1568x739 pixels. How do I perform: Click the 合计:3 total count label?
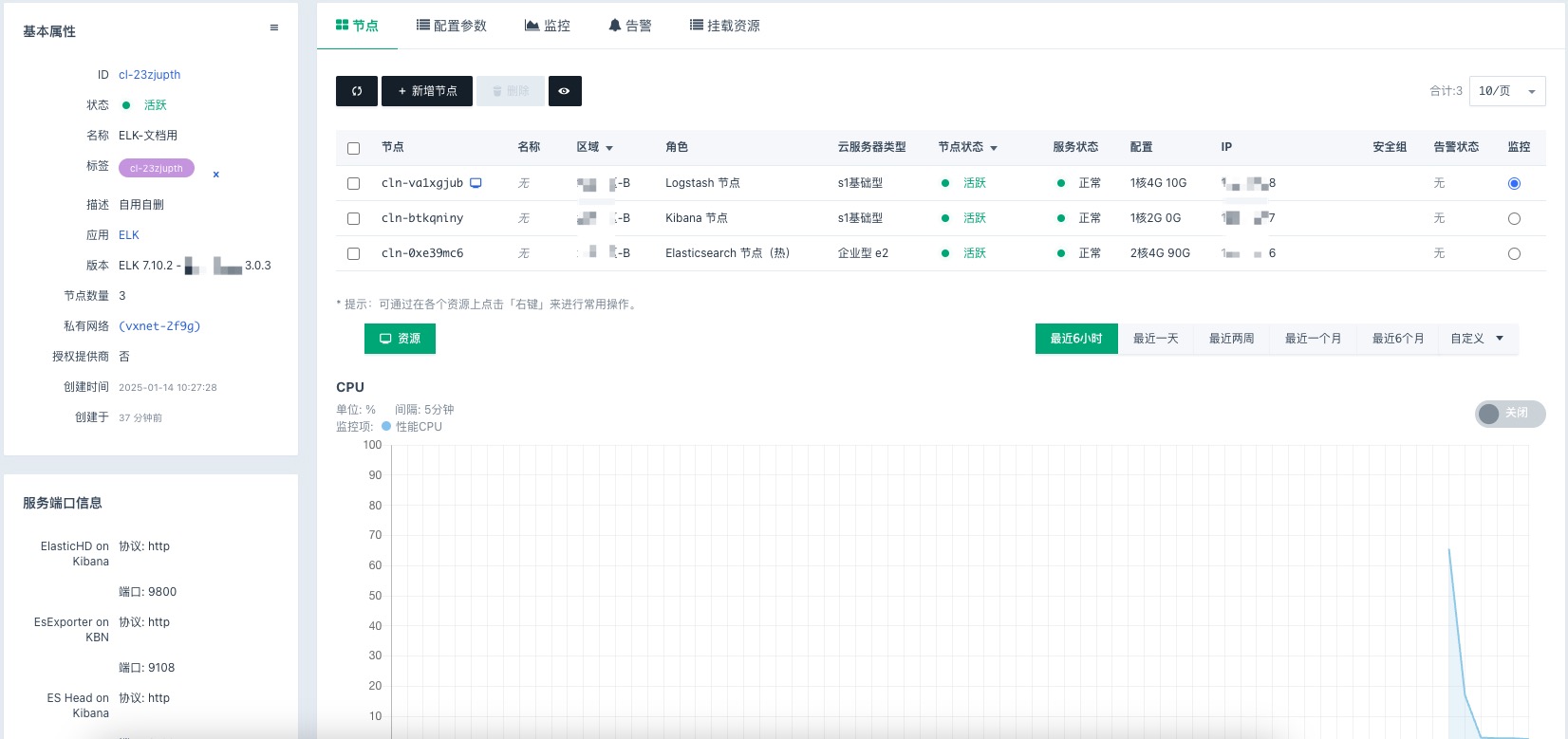tap(1446, 91)
